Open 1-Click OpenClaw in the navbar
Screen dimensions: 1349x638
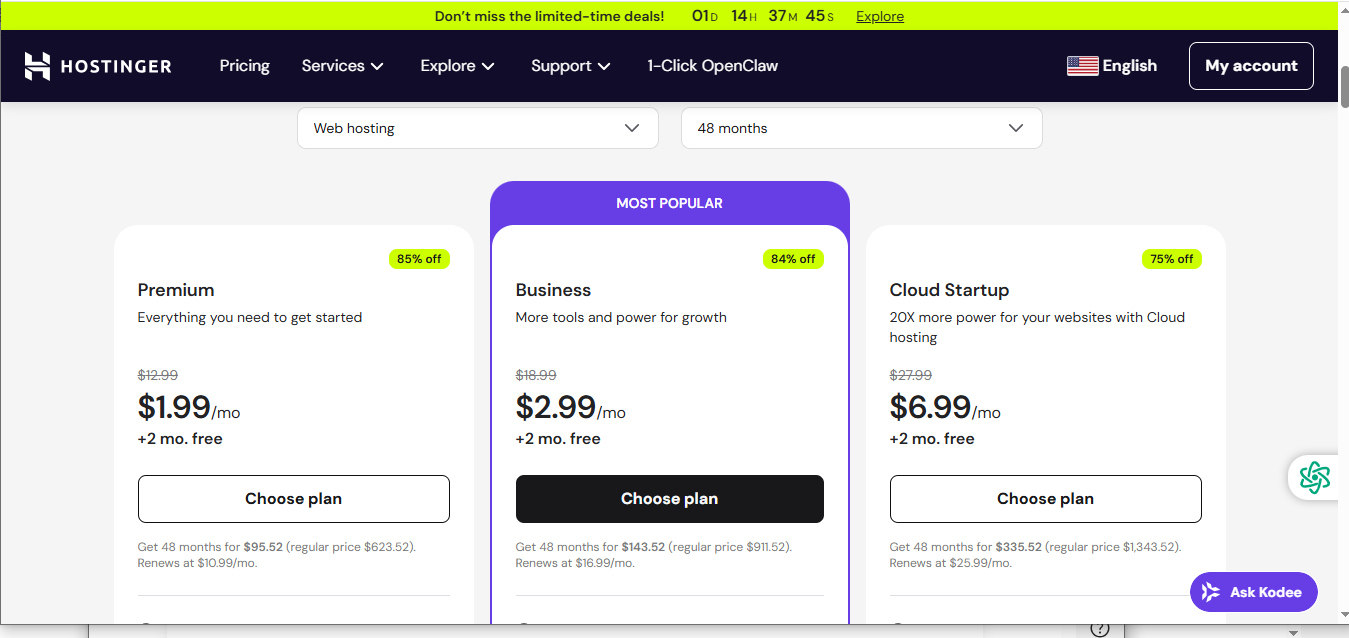pyautogui.click(x=712, y=66)
